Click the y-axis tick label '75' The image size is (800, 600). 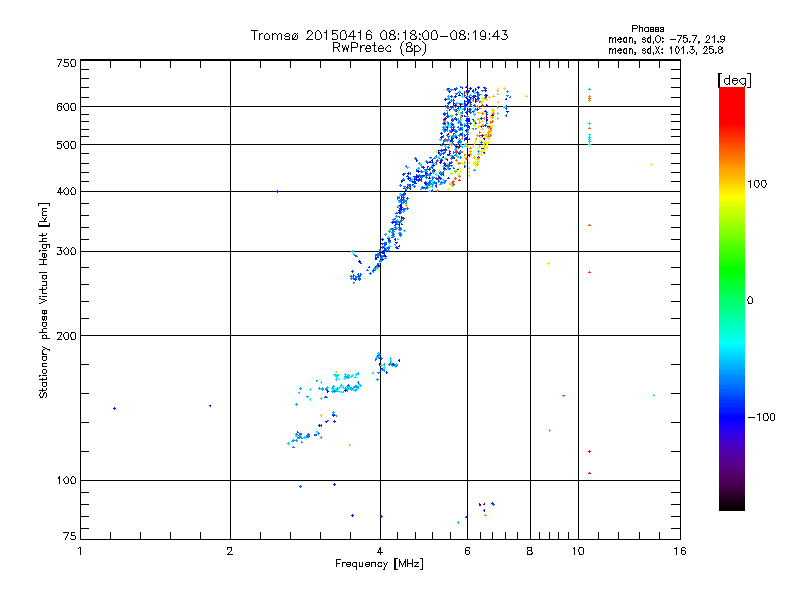point(70,536)
